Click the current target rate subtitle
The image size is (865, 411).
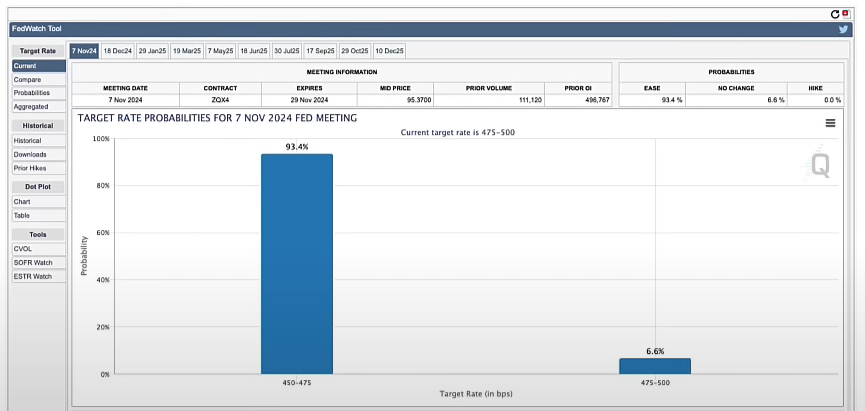click(x=457, y=132)
